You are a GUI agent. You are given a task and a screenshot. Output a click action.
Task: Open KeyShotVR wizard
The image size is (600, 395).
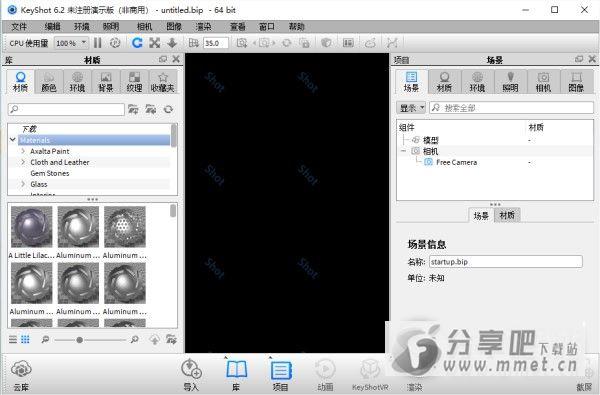coord(370,375)
